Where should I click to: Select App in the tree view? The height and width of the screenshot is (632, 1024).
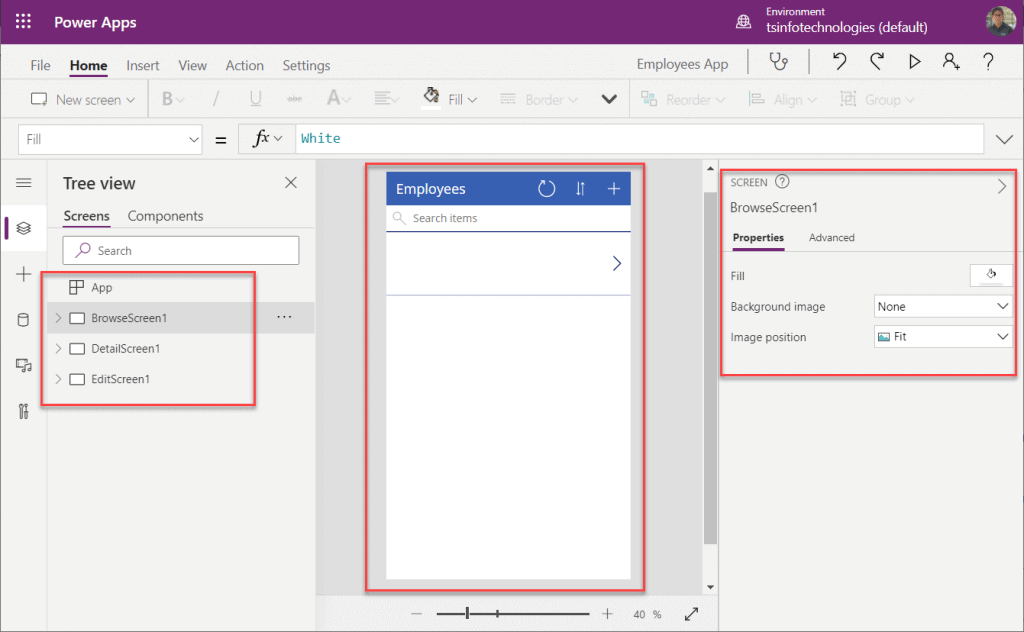[101, 287]
